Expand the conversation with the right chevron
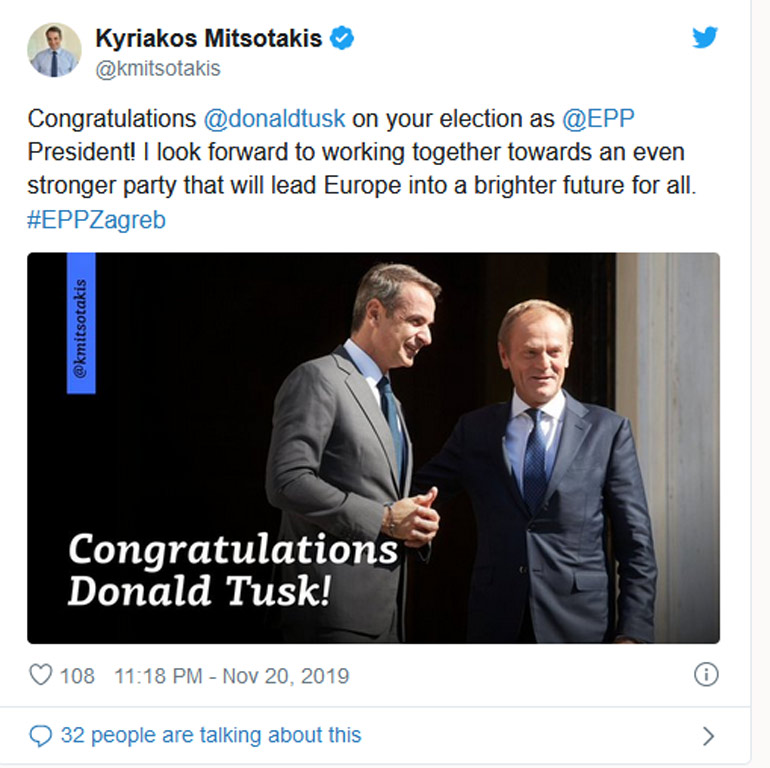Viewport: 770px width, 768px height. 708,736
